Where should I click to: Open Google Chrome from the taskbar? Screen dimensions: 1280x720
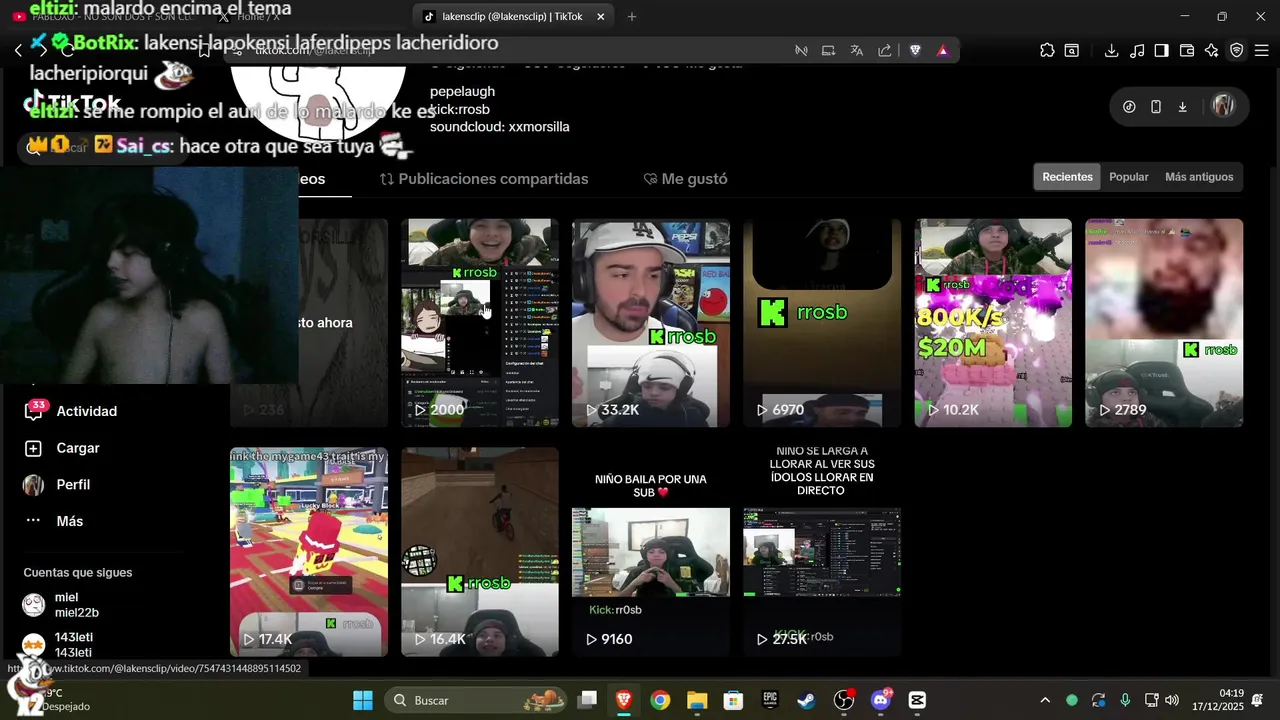point(660,700)
